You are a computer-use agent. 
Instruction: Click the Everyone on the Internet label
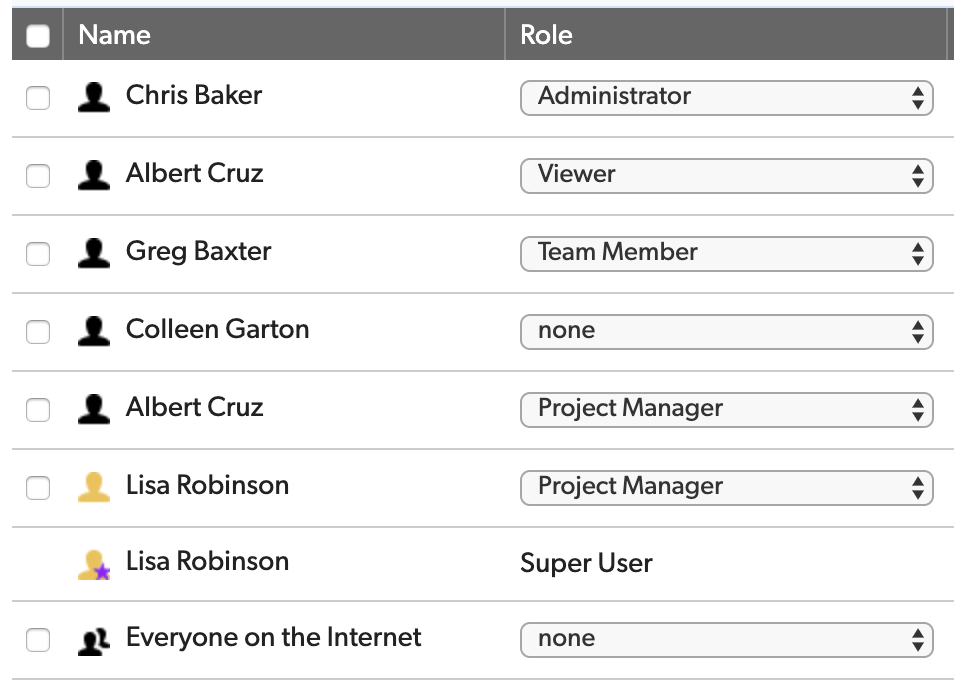[x=273, y=637]
